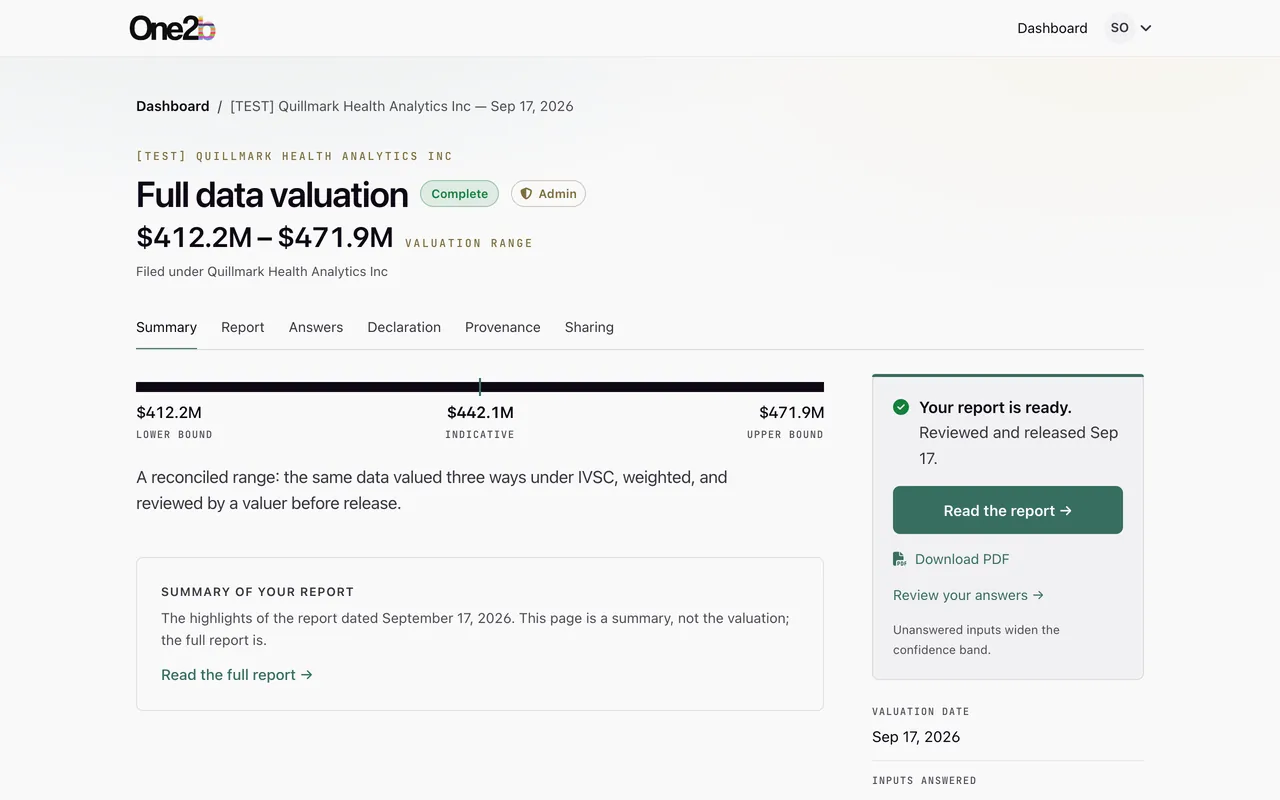The image size is (1280, 800).
Task: Click the Complete status badge
Action: pyautogui.click(x=459, y=194)
